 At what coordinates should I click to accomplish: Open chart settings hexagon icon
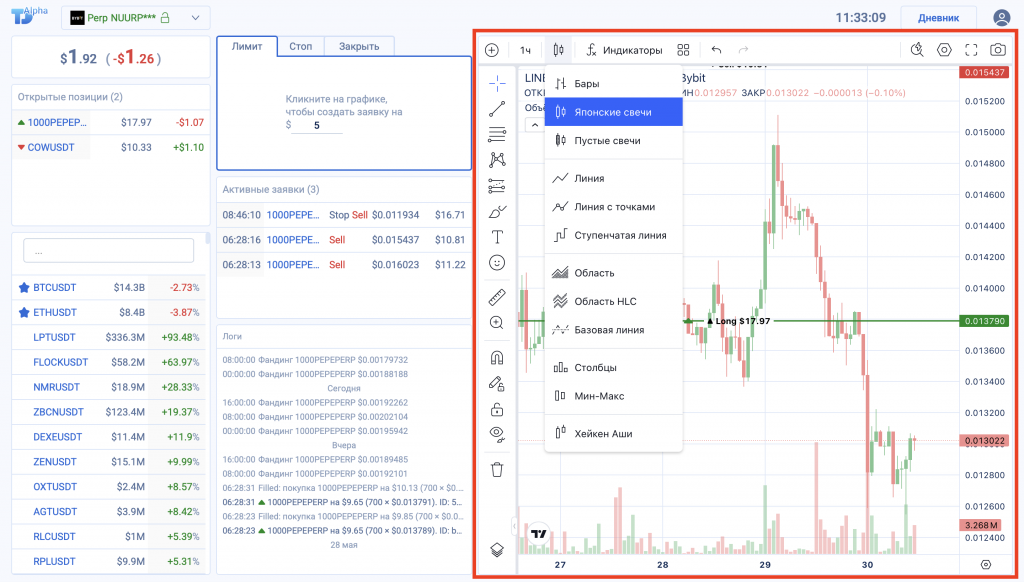[x=944, y=50]
